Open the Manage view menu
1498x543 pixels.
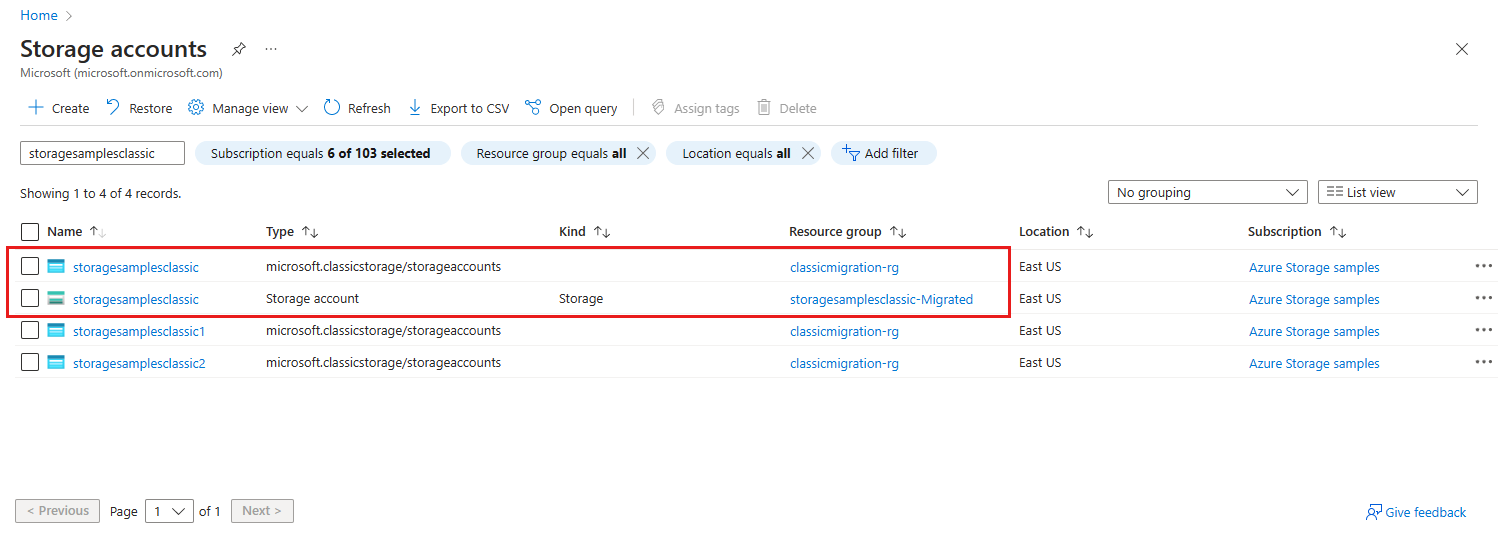pyautogui.click(x=248, y=108)
